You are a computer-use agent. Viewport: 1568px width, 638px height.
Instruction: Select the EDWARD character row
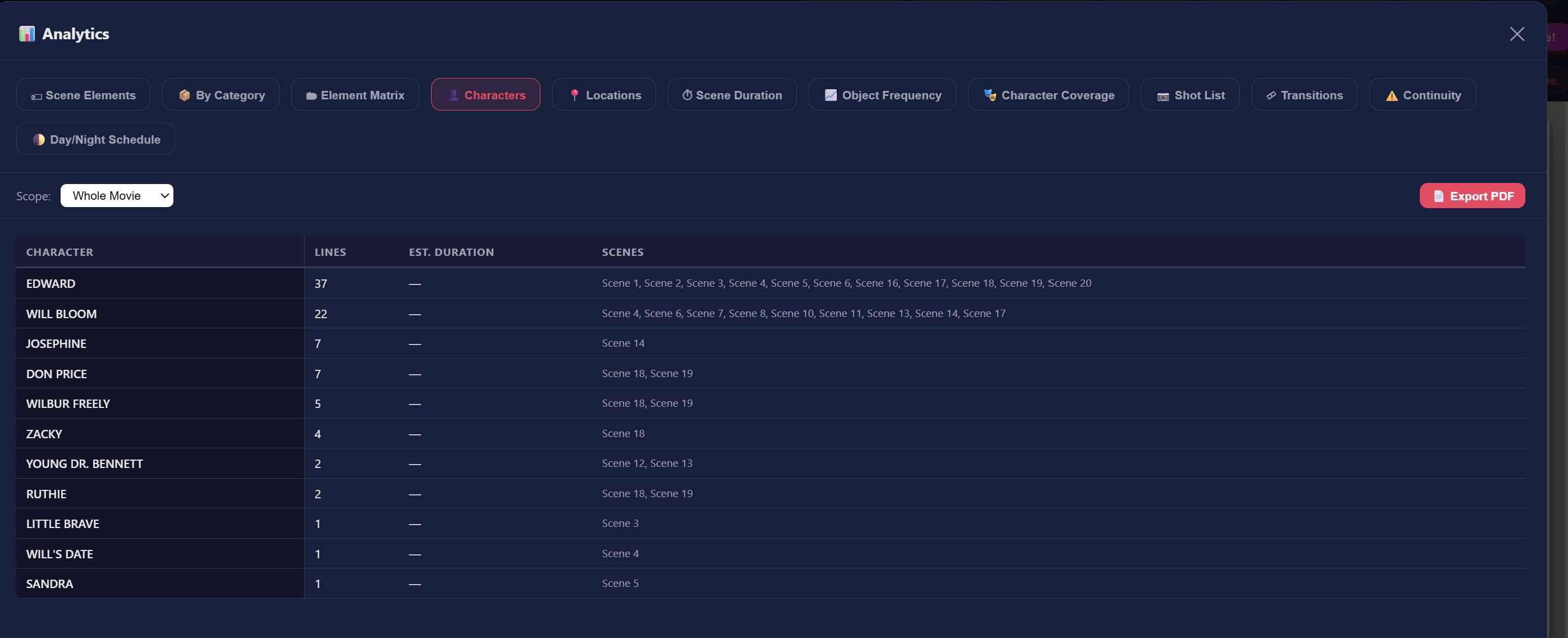click(771, 283)
